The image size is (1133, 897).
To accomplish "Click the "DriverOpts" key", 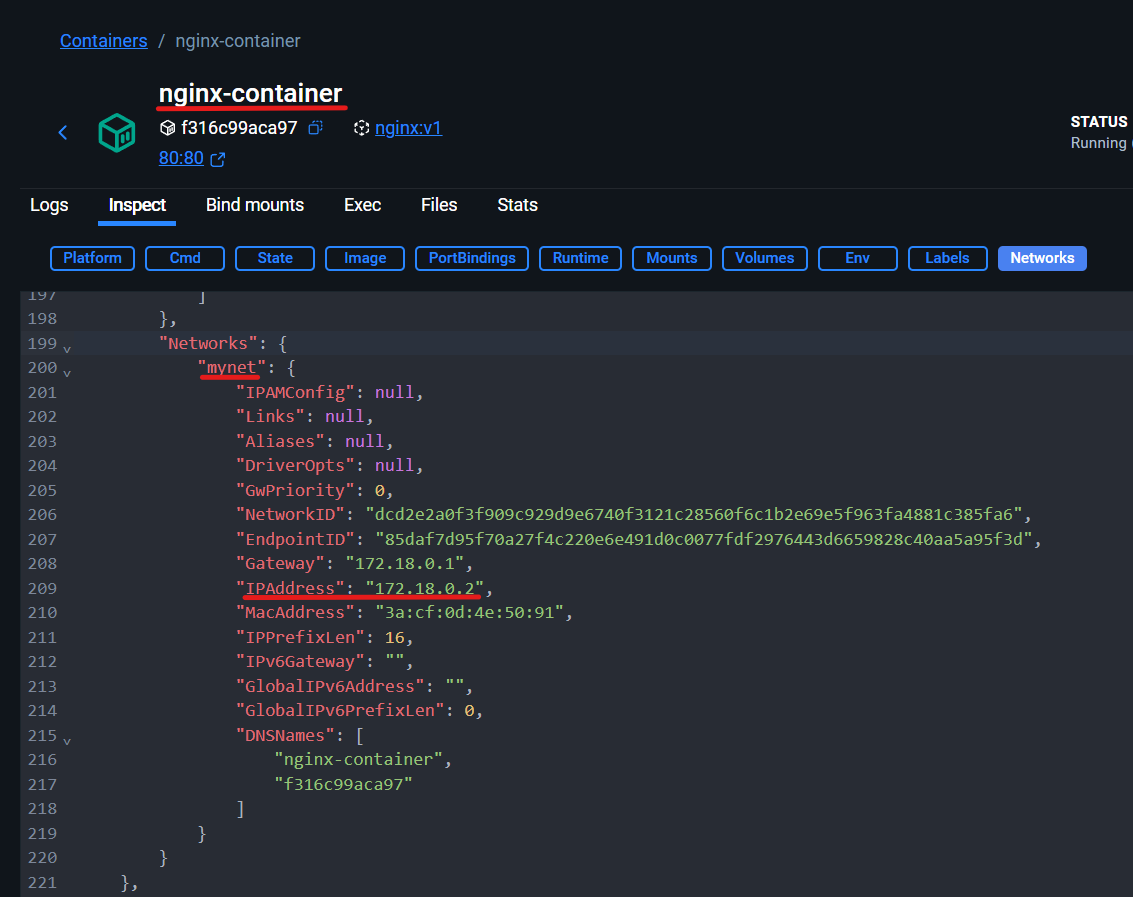I will pos(295,465).
